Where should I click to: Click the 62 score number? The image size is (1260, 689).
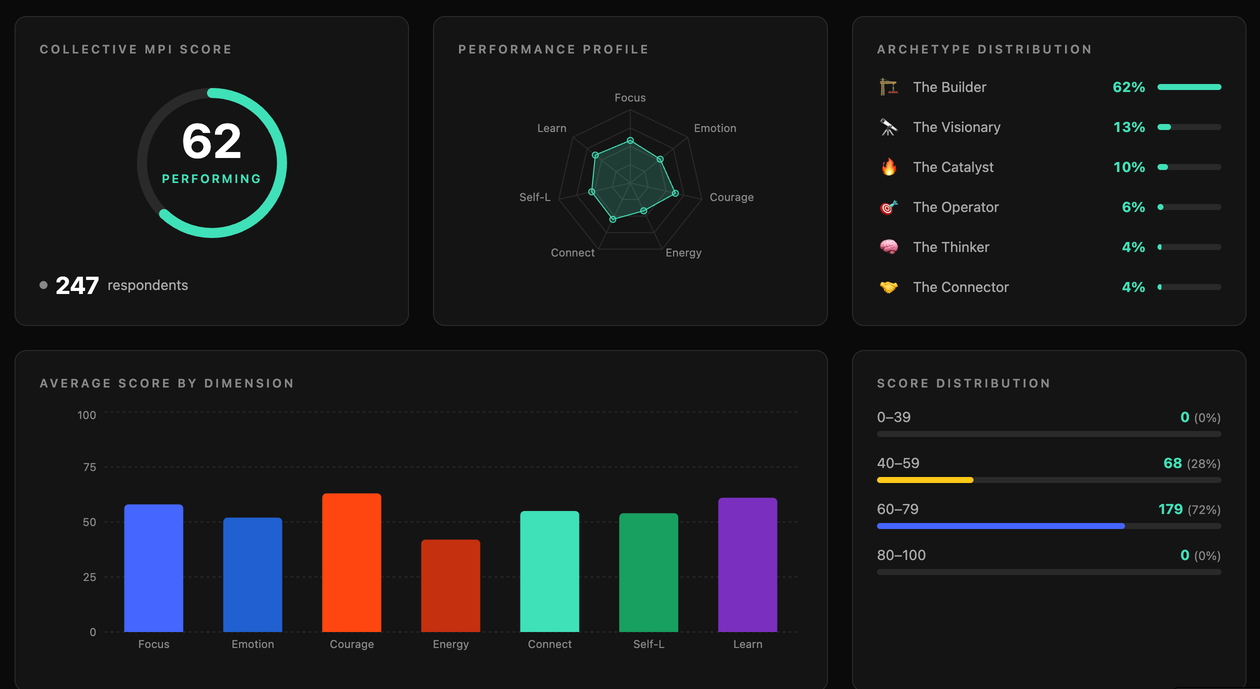pyautogui.click(x=212, y=142)
